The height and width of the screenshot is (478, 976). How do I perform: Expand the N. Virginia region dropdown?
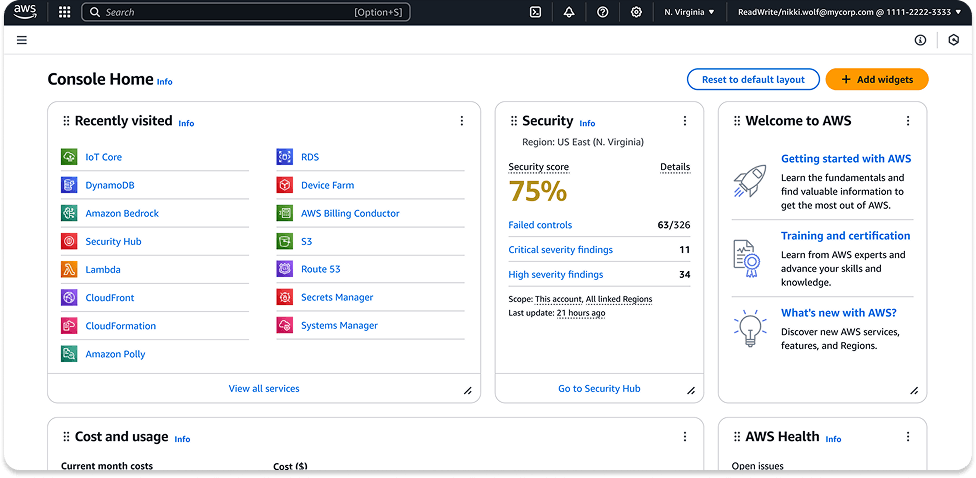point(690,13)
